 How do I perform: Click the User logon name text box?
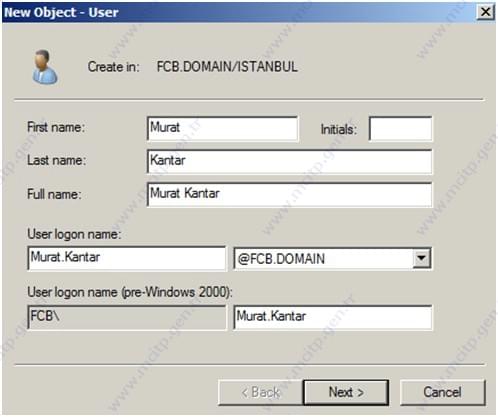tap(127, 258)
